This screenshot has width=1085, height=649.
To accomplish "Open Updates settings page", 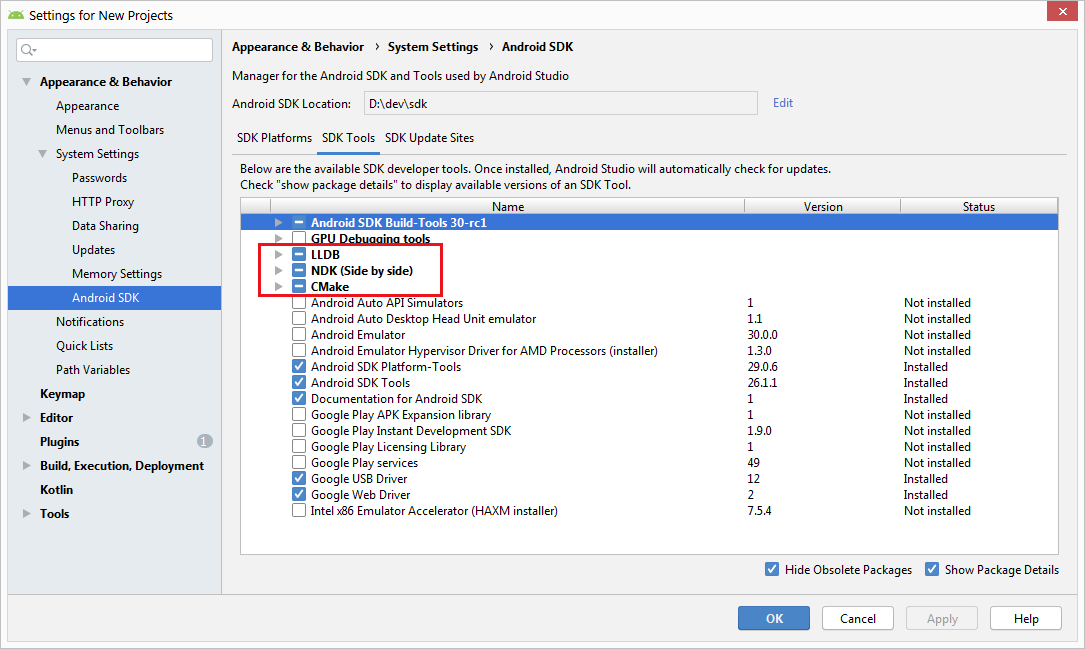I will coord(93,250).
